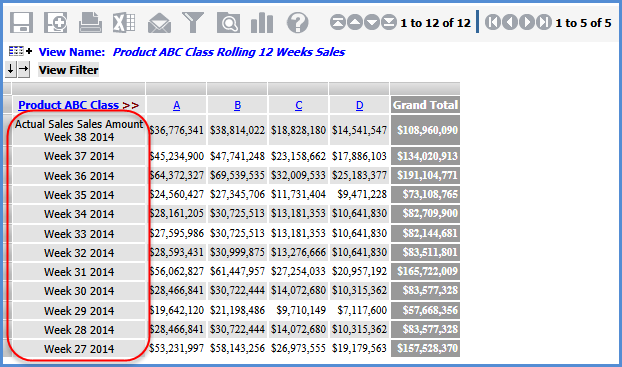622x367 pixels.
Task: Open help question mark icon
Action: [x=298, y=23]
